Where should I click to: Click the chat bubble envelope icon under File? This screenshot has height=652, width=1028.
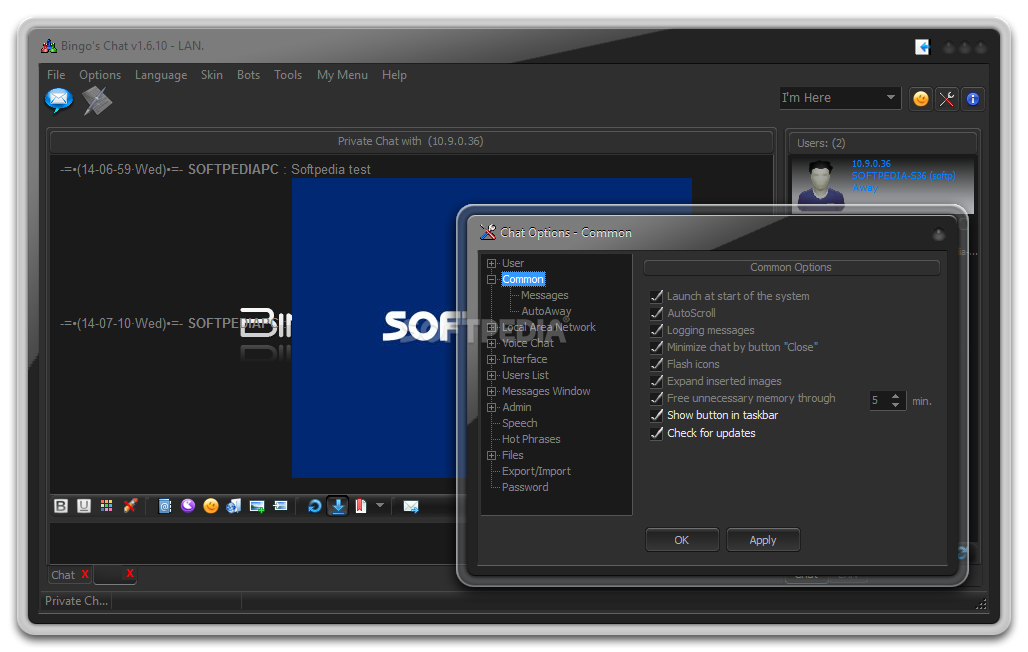(x=59, y=100)
